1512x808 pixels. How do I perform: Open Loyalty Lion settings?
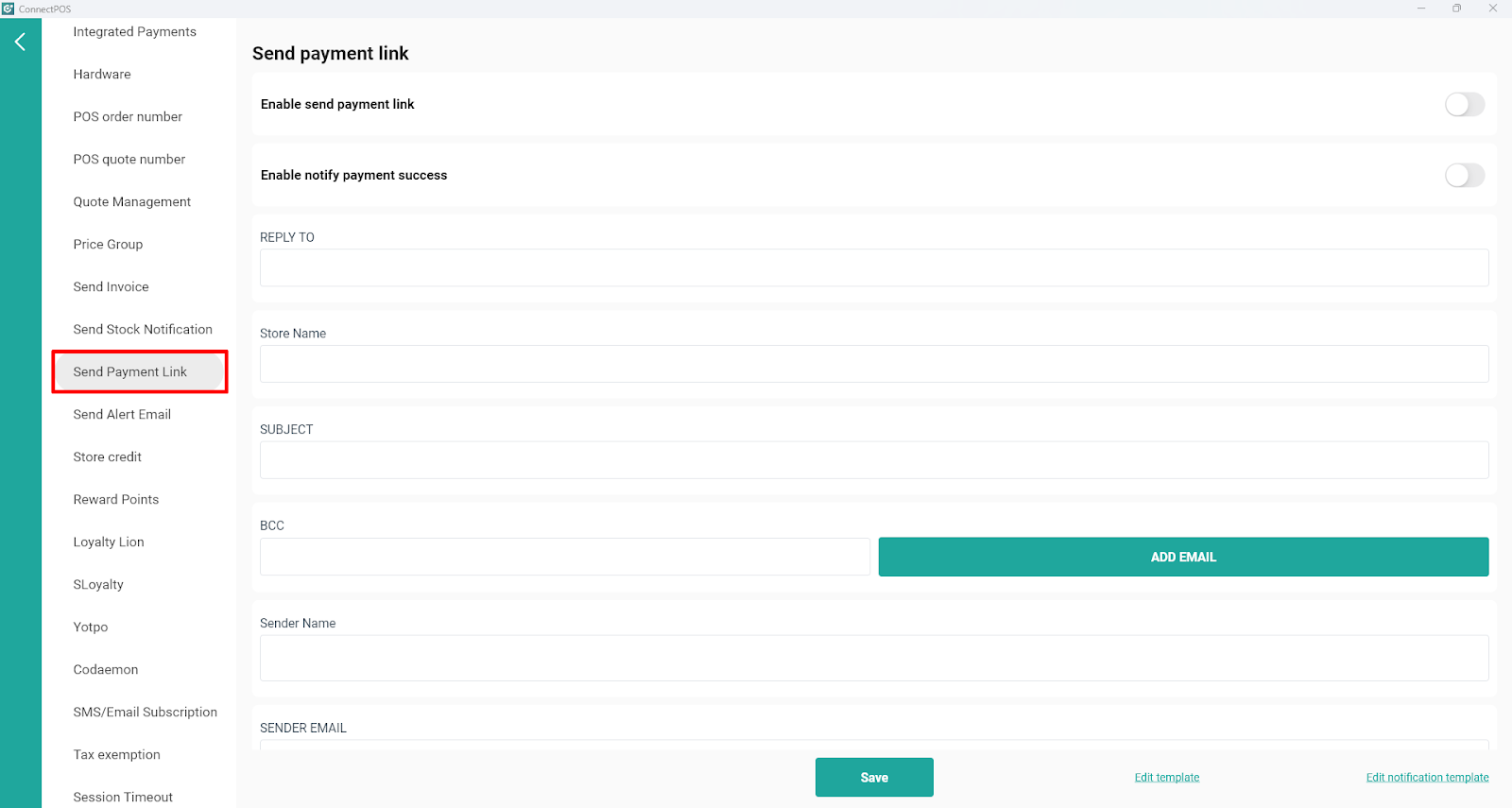(109, 542)
